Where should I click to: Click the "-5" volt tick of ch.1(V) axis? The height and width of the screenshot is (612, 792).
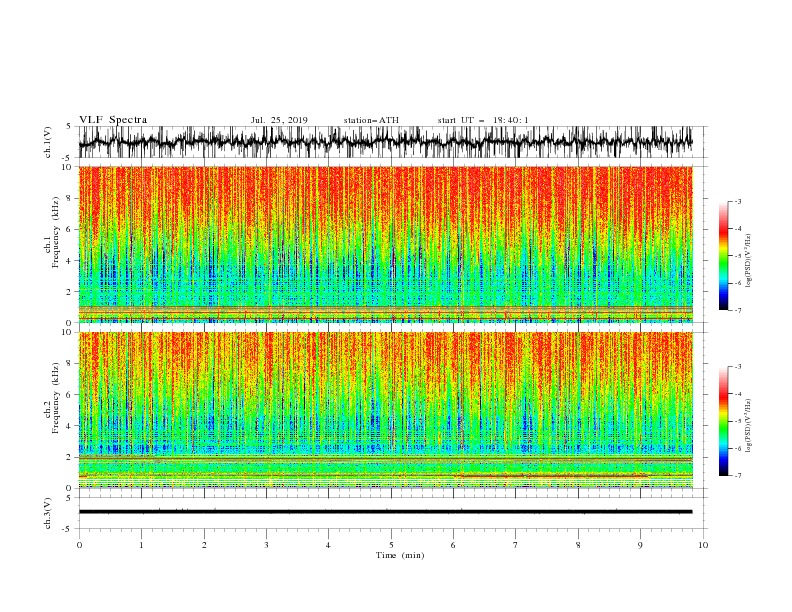(x=68, y=158)
